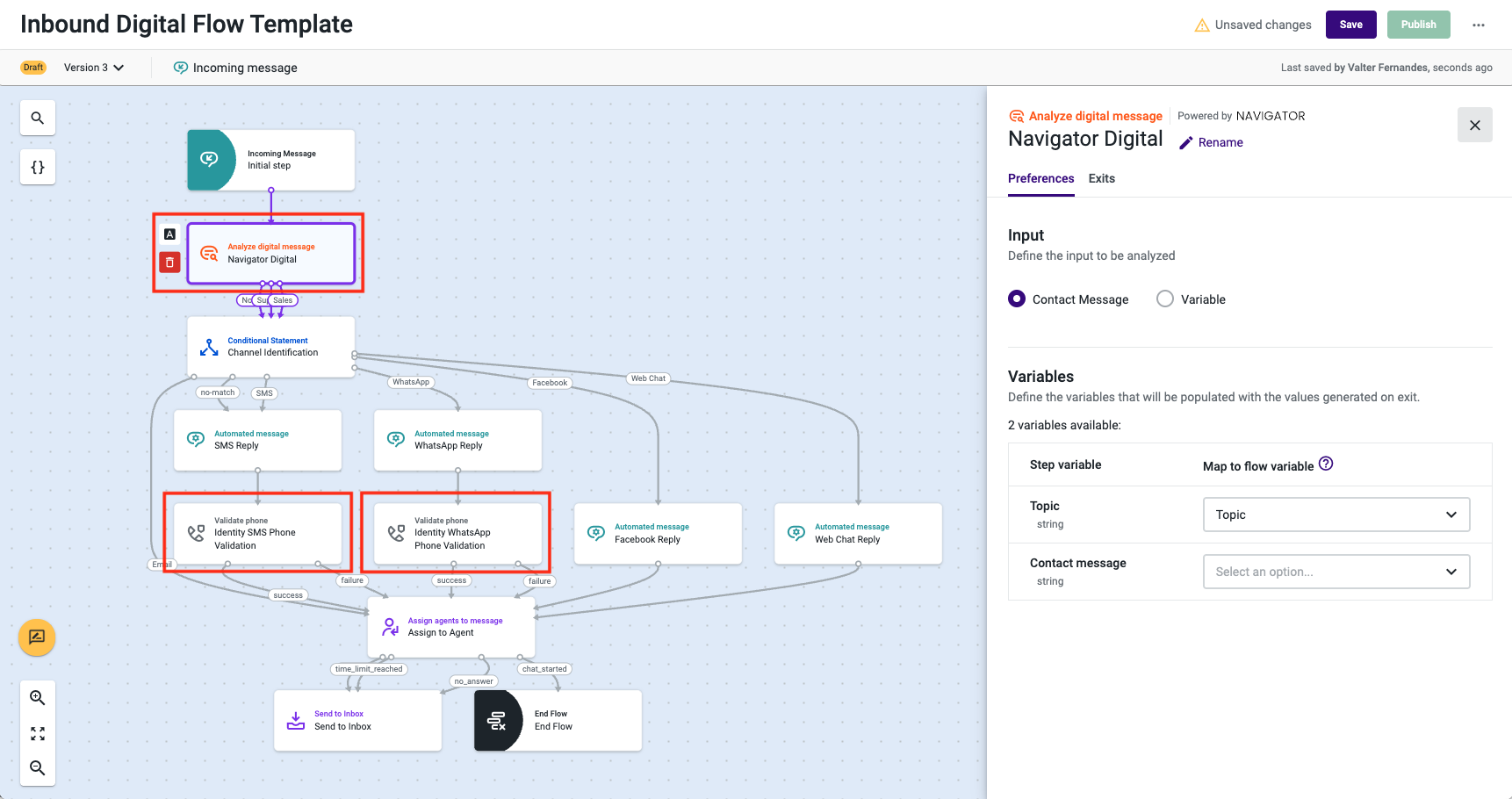The width and height of the screenshot is (1512, 799).
Task: Click the SMS Reply message icon
Action: 196,439
